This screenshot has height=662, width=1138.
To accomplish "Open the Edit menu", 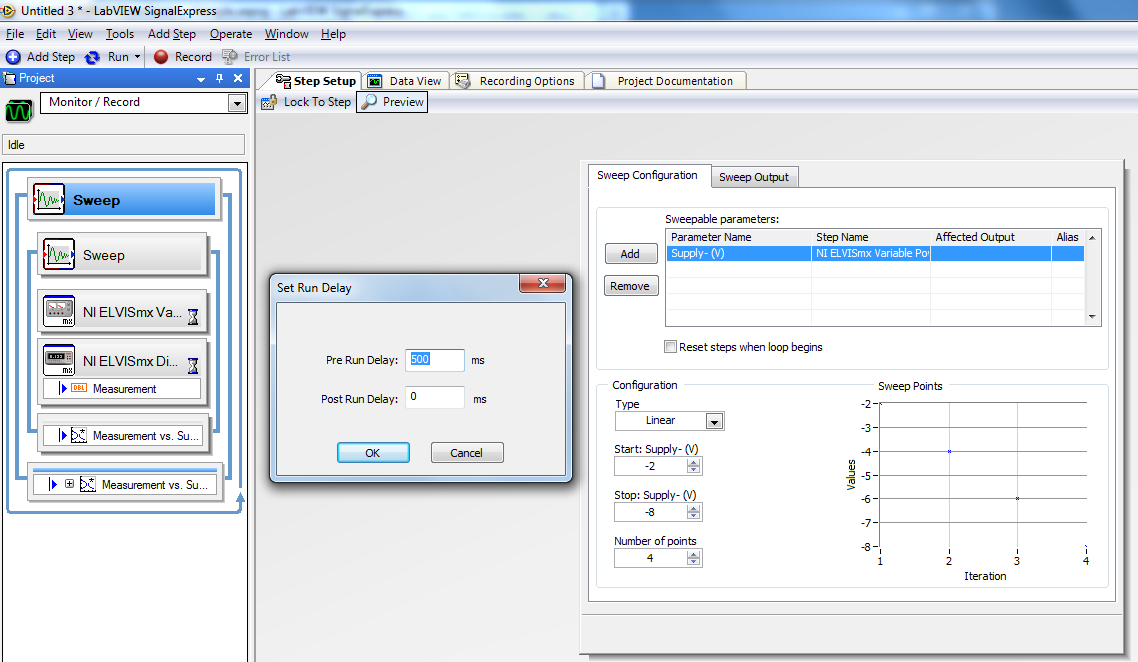I will [46, 34].
